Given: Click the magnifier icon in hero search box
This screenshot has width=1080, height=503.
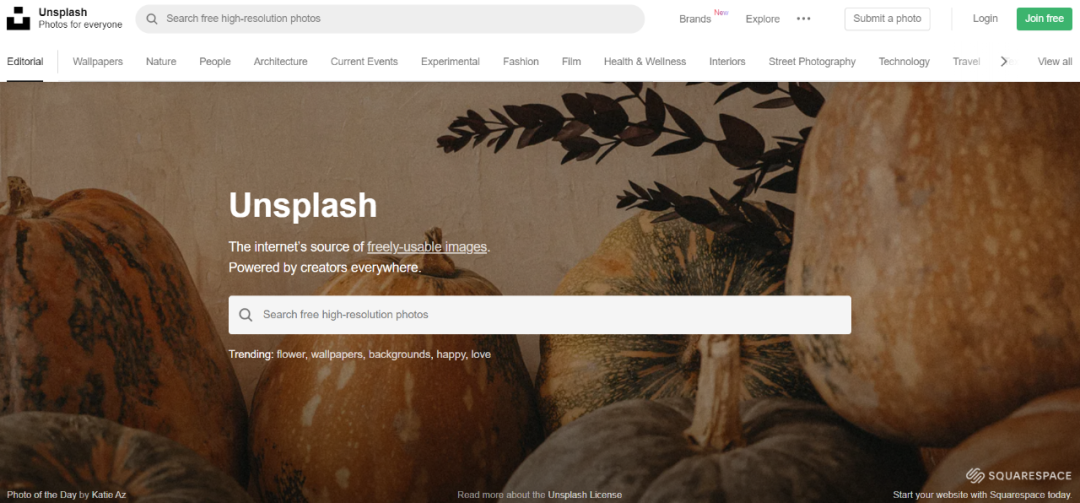Looking at the screenshot, I should coord(246,315).
